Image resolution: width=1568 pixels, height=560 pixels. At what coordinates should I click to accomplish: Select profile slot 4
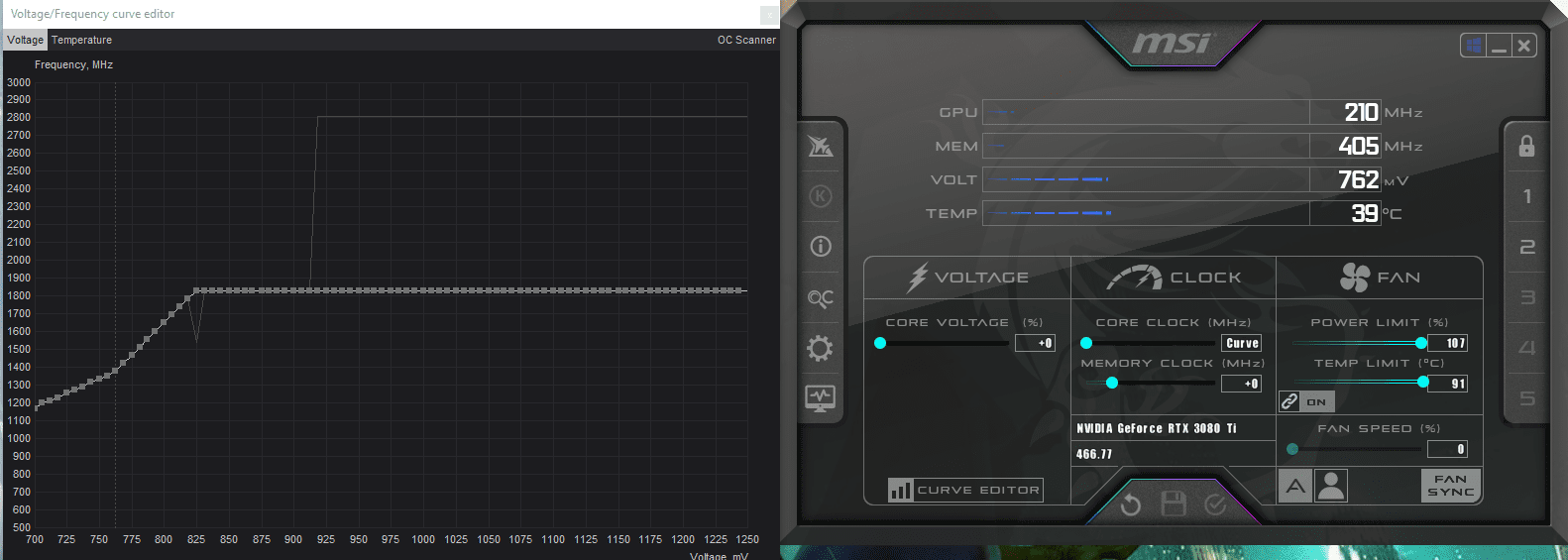point(1527,348)
